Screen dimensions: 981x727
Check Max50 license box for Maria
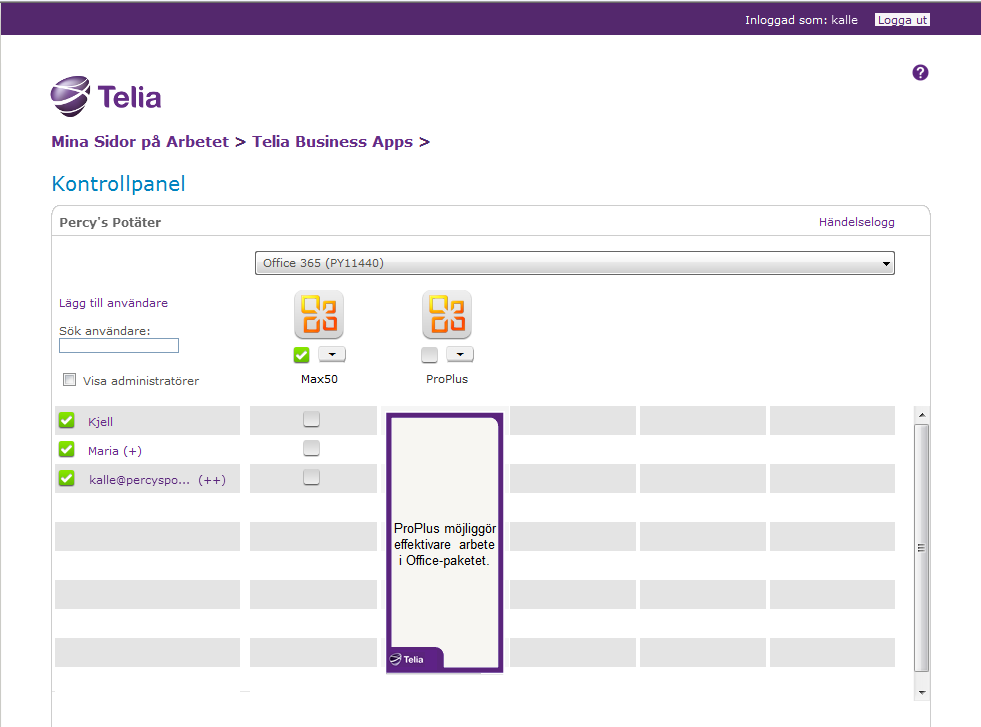tap(312, 448)
